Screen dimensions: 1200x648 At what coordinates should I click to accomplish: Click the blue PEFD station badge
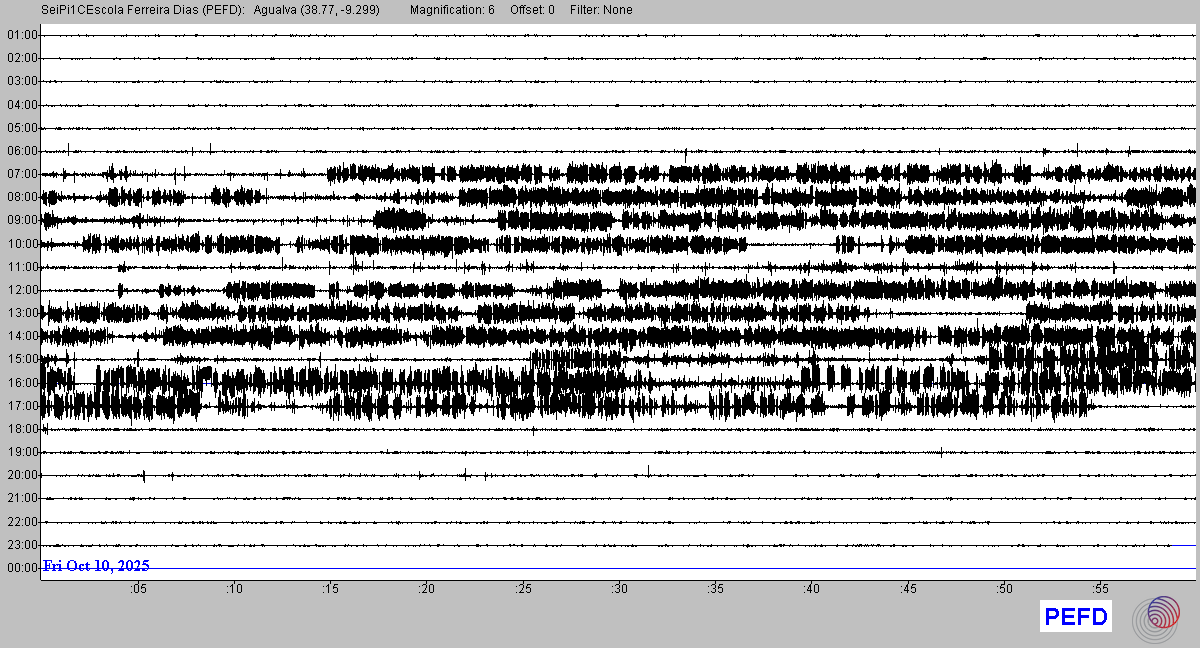[x=1075, y=617]
